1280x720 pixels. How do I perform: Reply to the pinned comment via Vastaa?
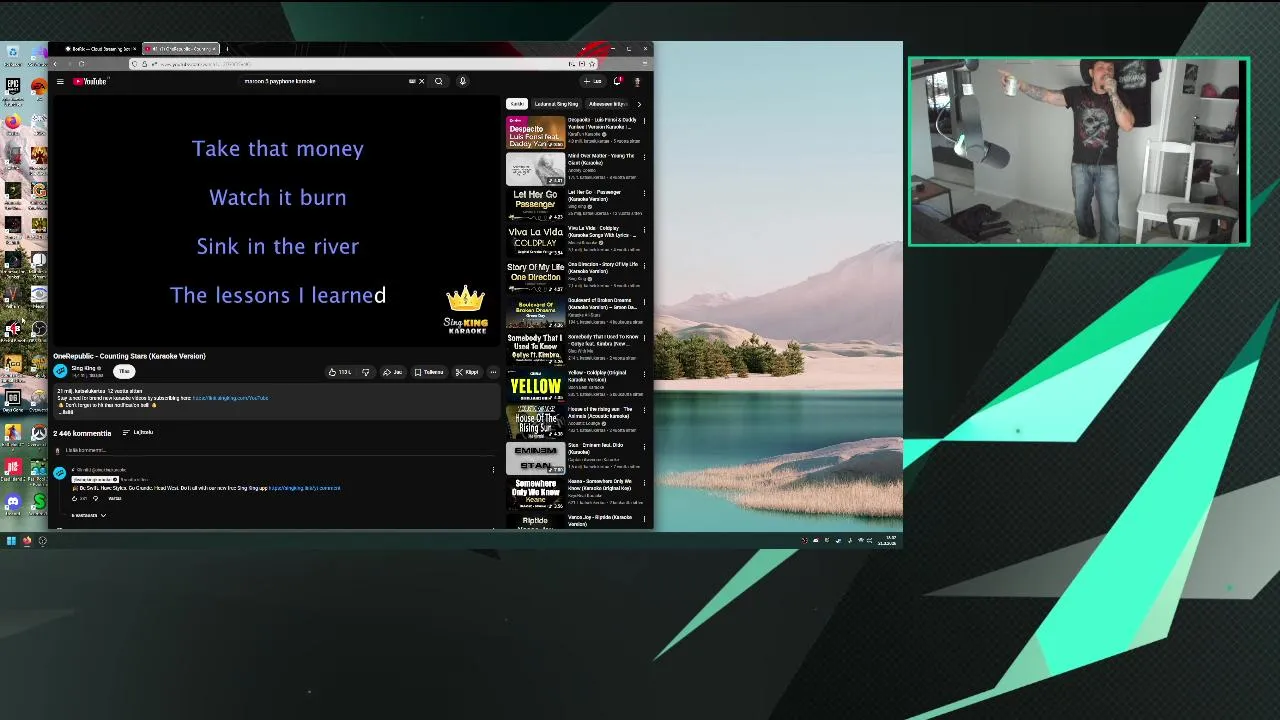115,498
